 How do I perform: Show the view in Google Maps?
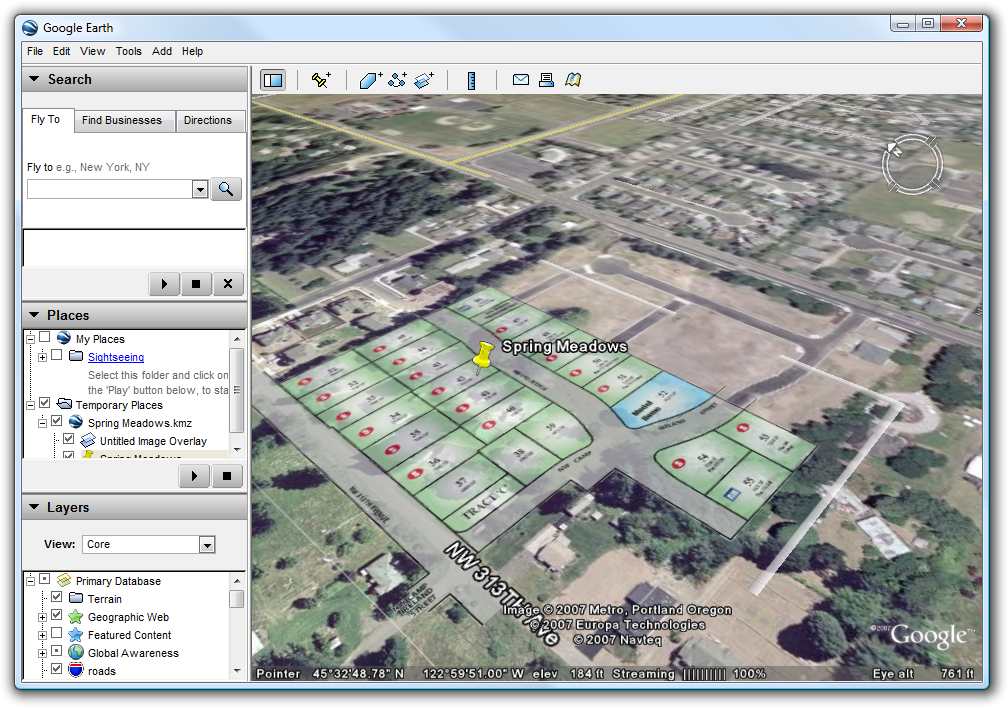tap(573, 80)
